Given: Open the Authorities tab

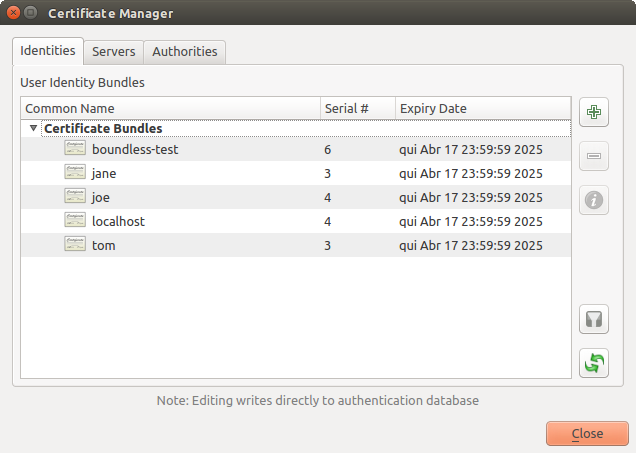Looking at the screenshot, I should (x=185, y=51).
